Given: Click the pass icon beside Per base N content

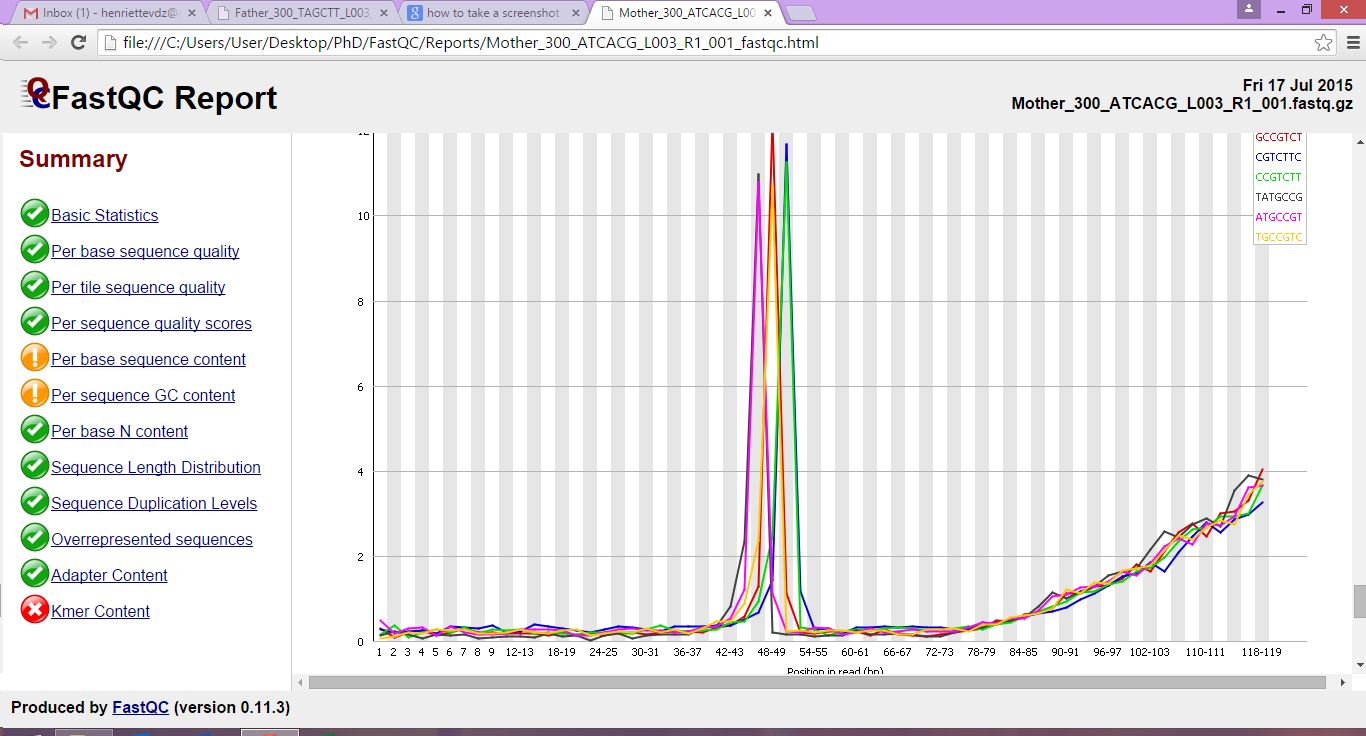Looking at the screenshot, I should 35,430.
